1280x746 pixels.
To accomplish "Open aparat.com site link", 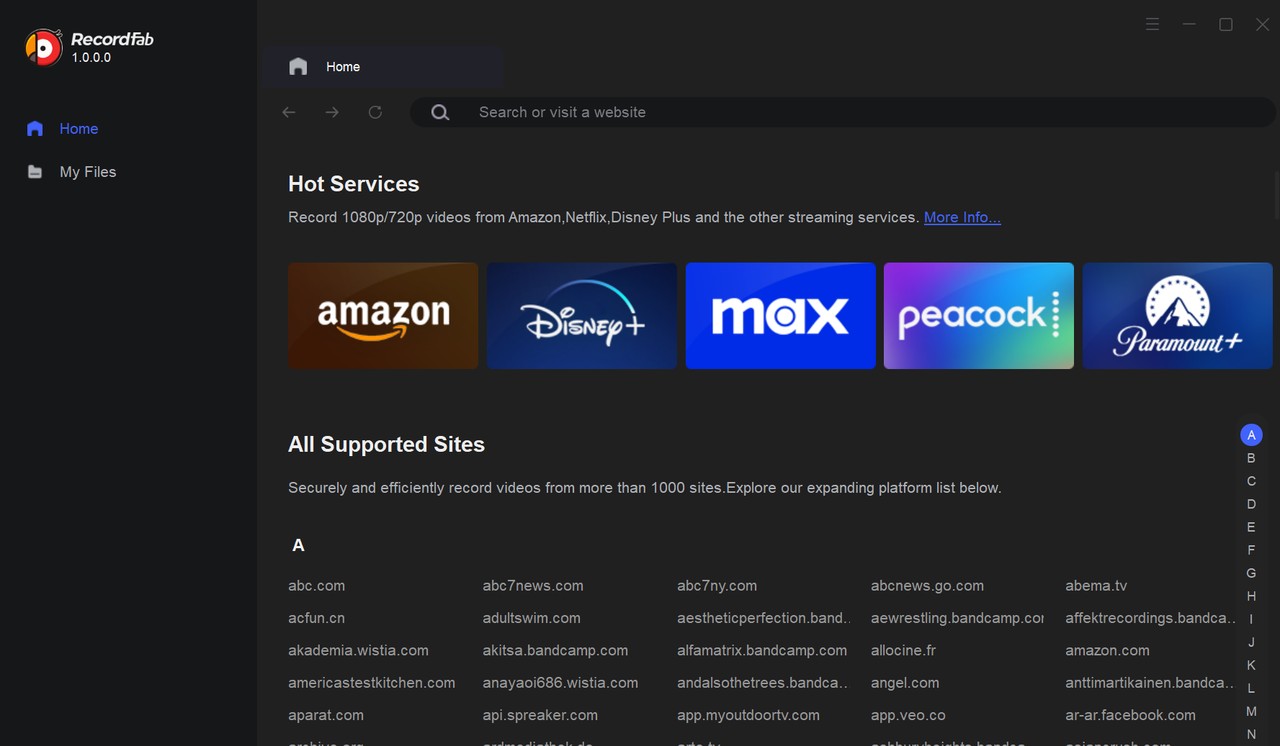I will (x=326, y=715).
